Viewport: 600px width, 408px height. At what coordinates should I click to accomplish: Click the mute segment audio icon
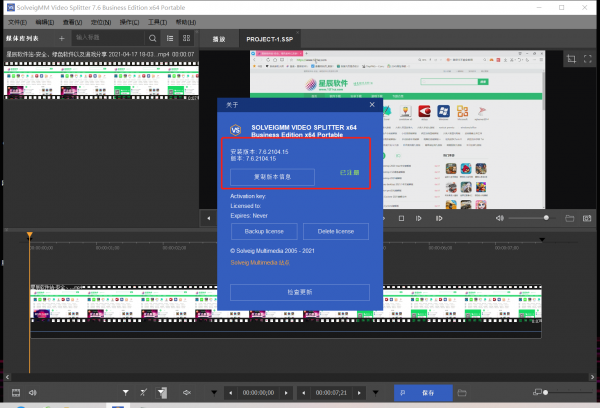click(x=187, y=393)
